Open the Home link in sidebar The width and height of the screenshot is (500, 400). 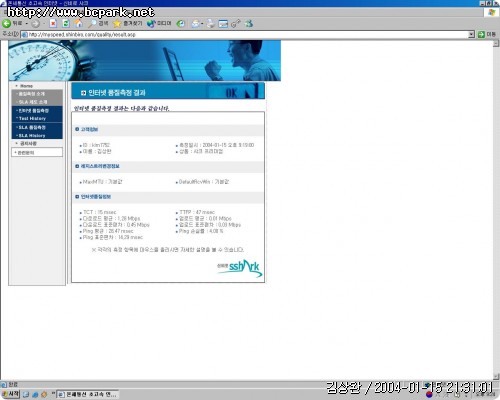[x=26, y=86]
